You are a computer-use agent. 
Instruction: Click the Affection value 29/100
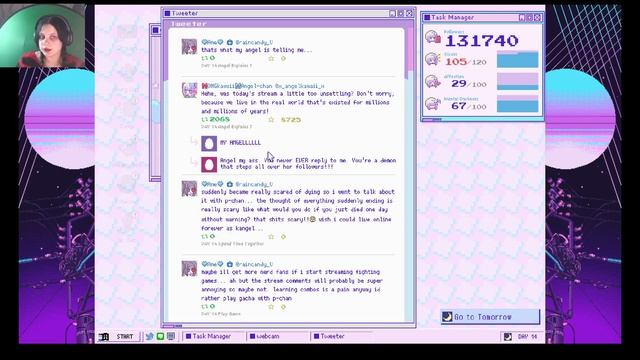click(469, 84)
